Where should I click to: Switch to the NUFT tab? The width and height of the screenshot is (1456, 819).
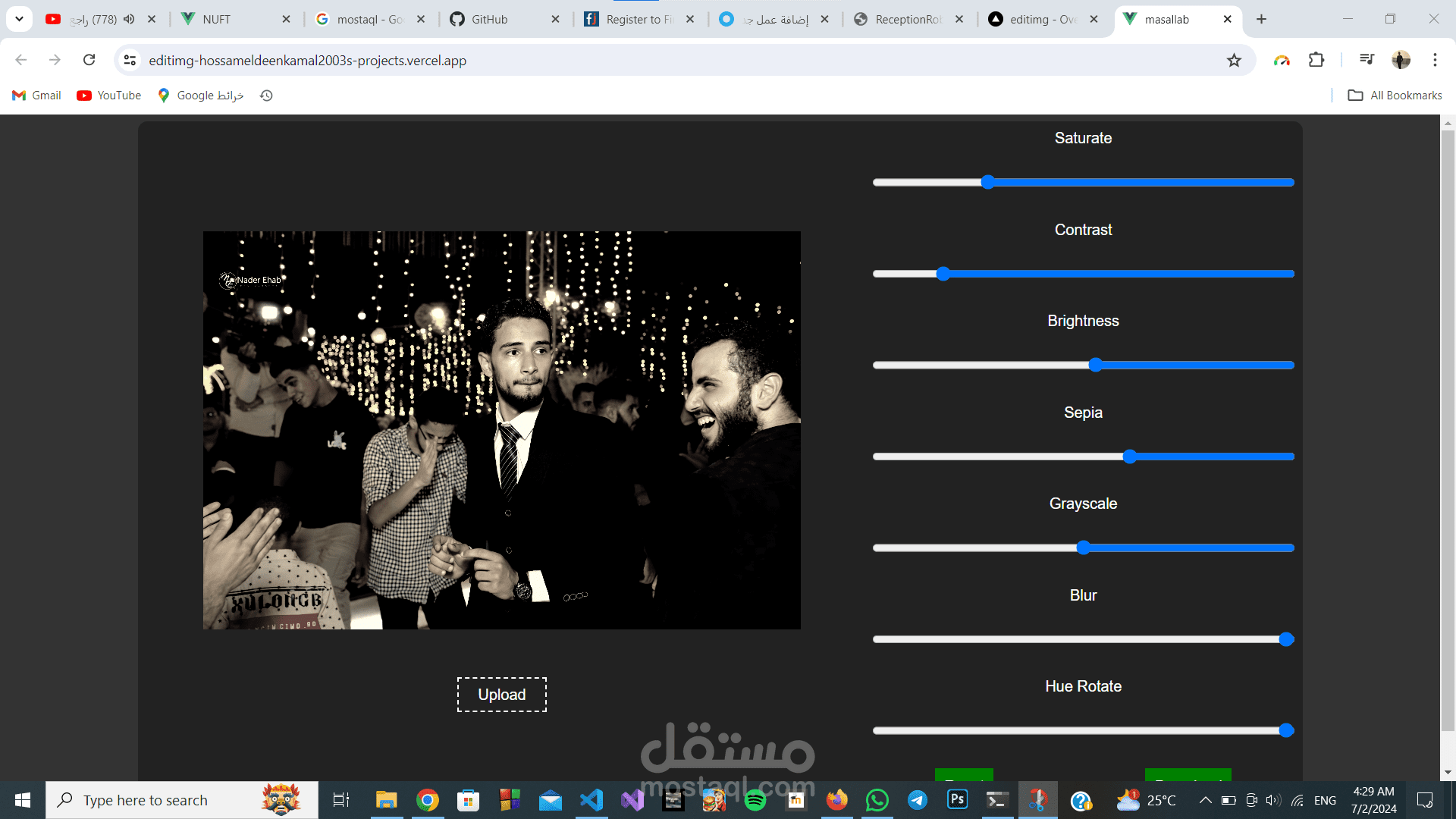click(216, 19)
